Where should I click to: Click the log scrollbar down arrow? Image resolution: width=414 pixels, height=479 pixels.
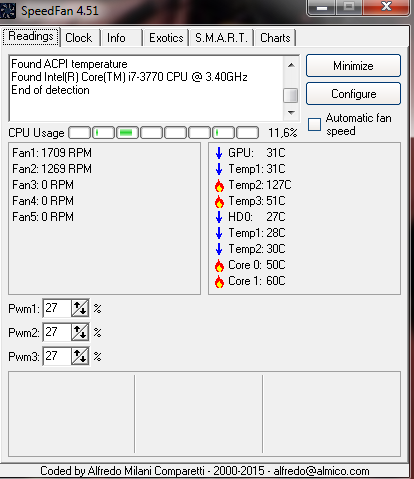pos(291,112)
